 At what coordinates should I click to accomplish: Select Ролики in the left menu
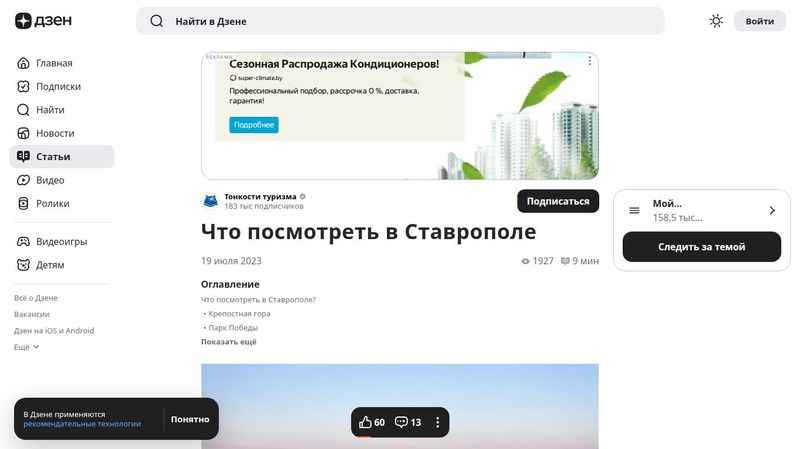[53, 203]
